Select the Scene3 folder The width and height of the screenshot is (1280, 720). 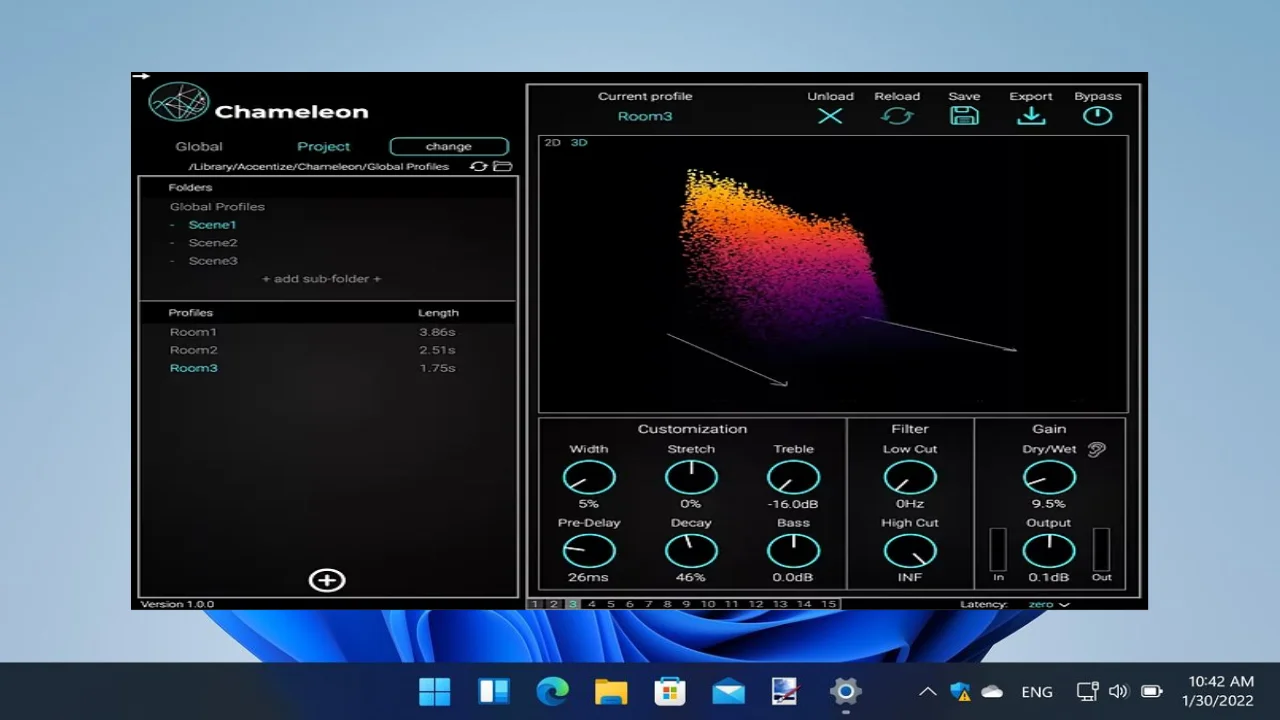pyautogui.click(x=213, y=261)
